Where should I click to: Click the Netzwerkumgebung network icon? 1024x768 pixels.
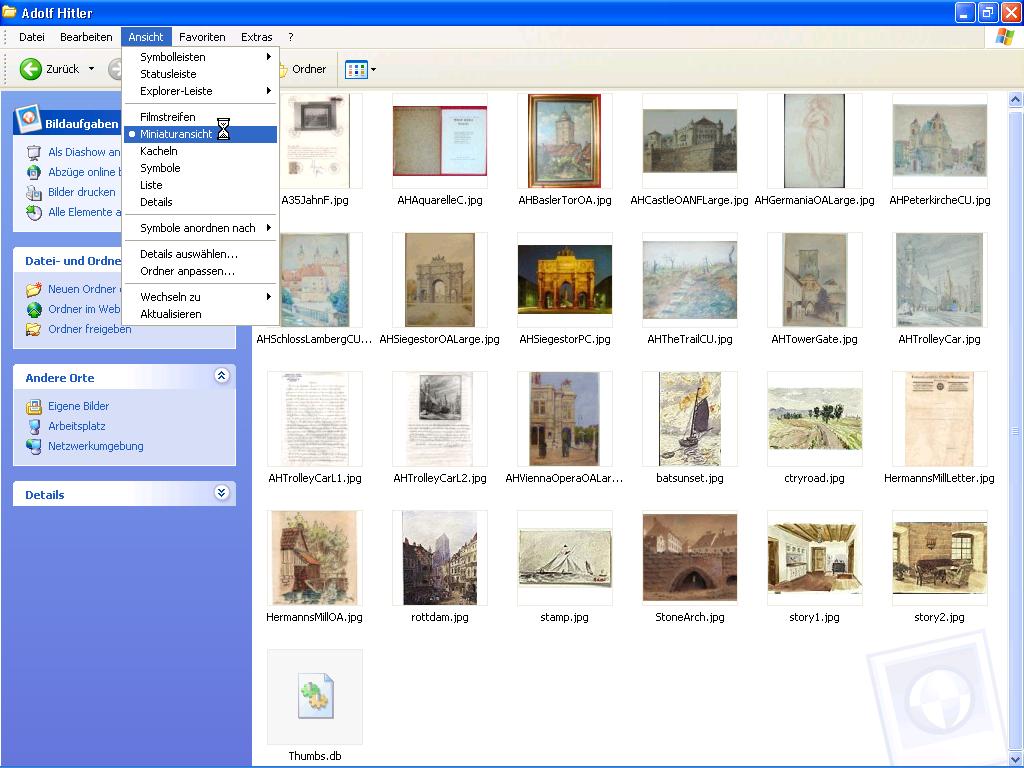click(x=33, y=447)
